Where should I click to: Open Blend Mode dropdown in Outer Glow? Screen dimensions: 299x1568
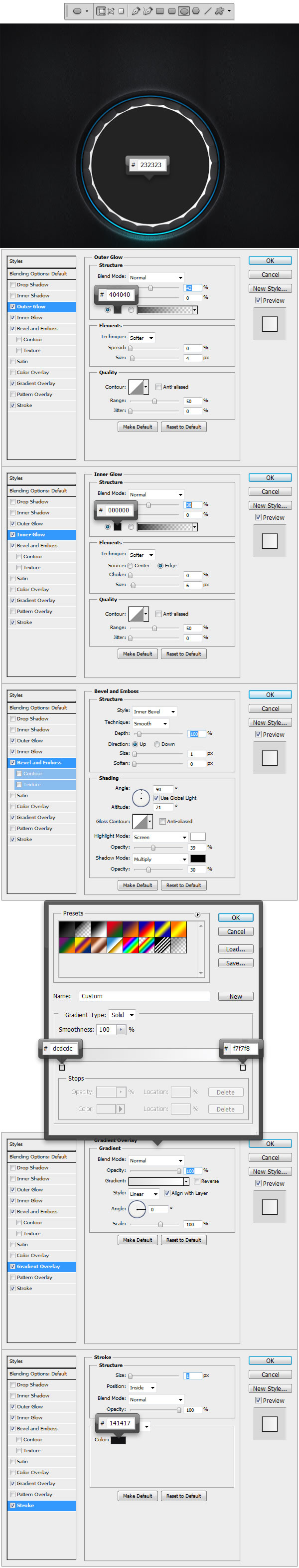click(155, 277)
